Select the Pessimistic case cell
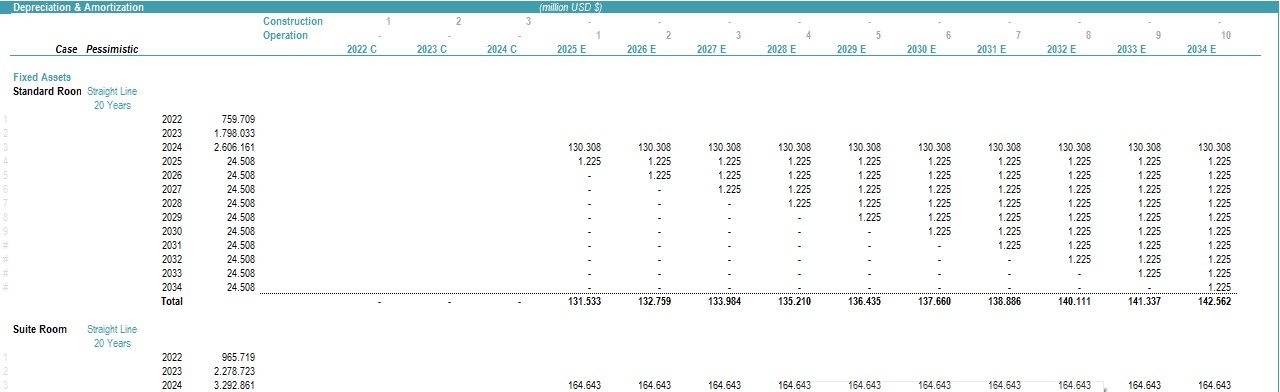 112,49
